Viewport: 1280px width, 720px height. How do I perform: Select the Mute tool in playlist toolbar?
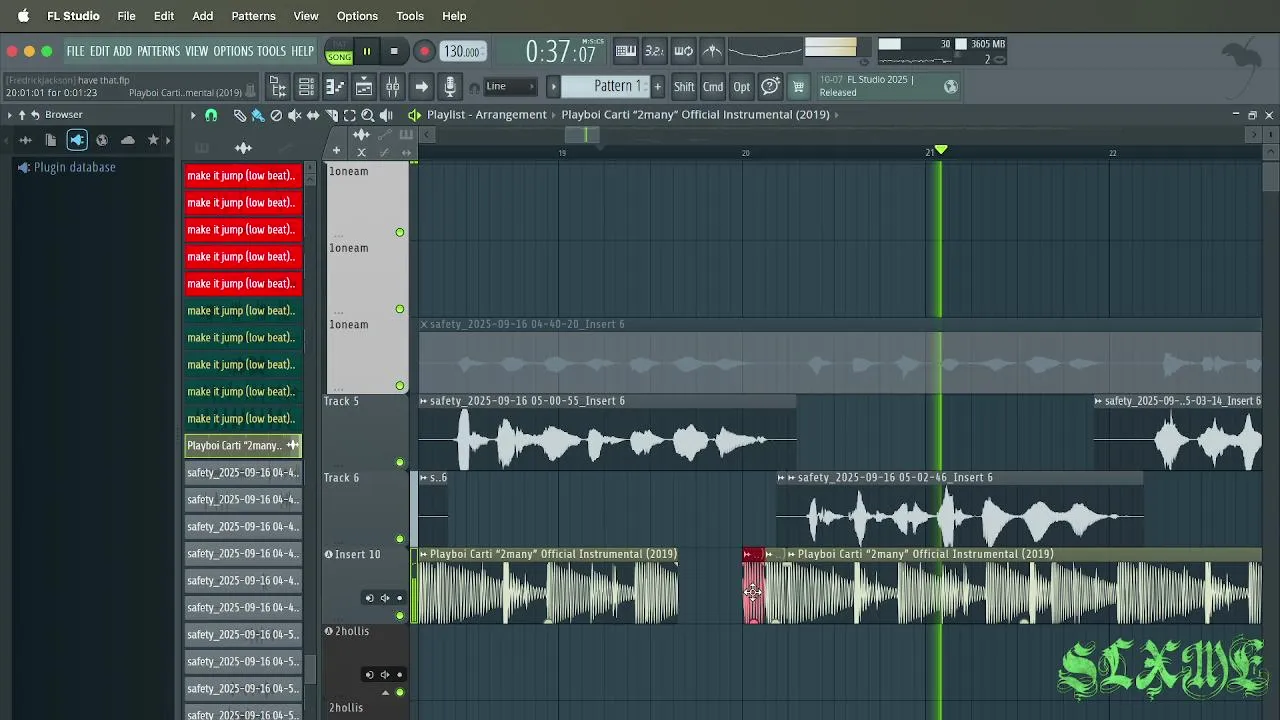pyautogui.click(x=294, y=115)
